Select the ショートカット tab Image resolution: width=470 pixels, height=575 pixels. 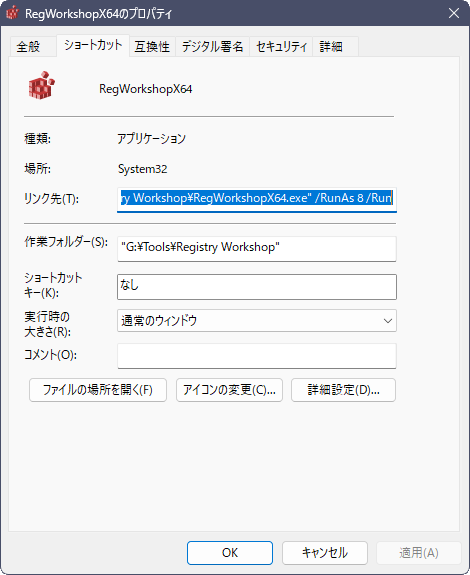point(93,45)
